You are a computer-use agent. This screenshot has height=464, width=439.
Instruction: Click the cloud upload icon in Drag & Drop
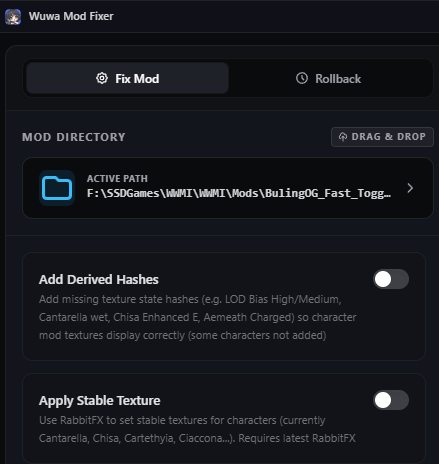pyautogui.click(x=343, y=137)
